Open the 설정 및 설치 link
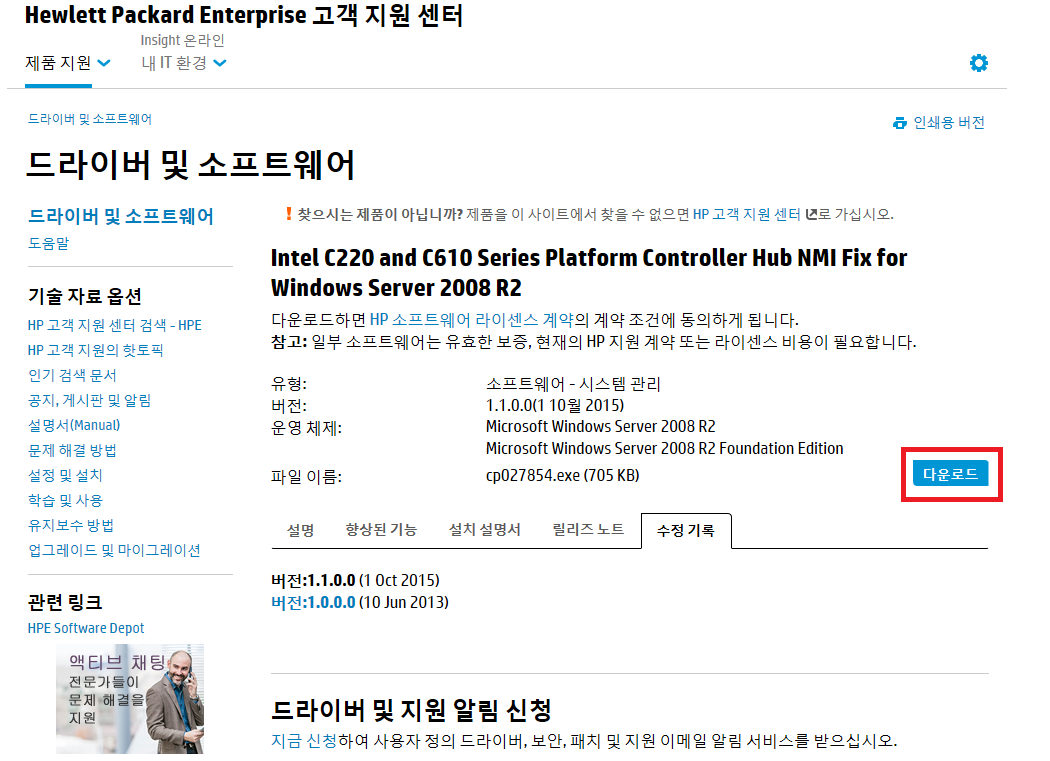The width and height of the screenshot is (1050, 761). (x=65, y=475)
